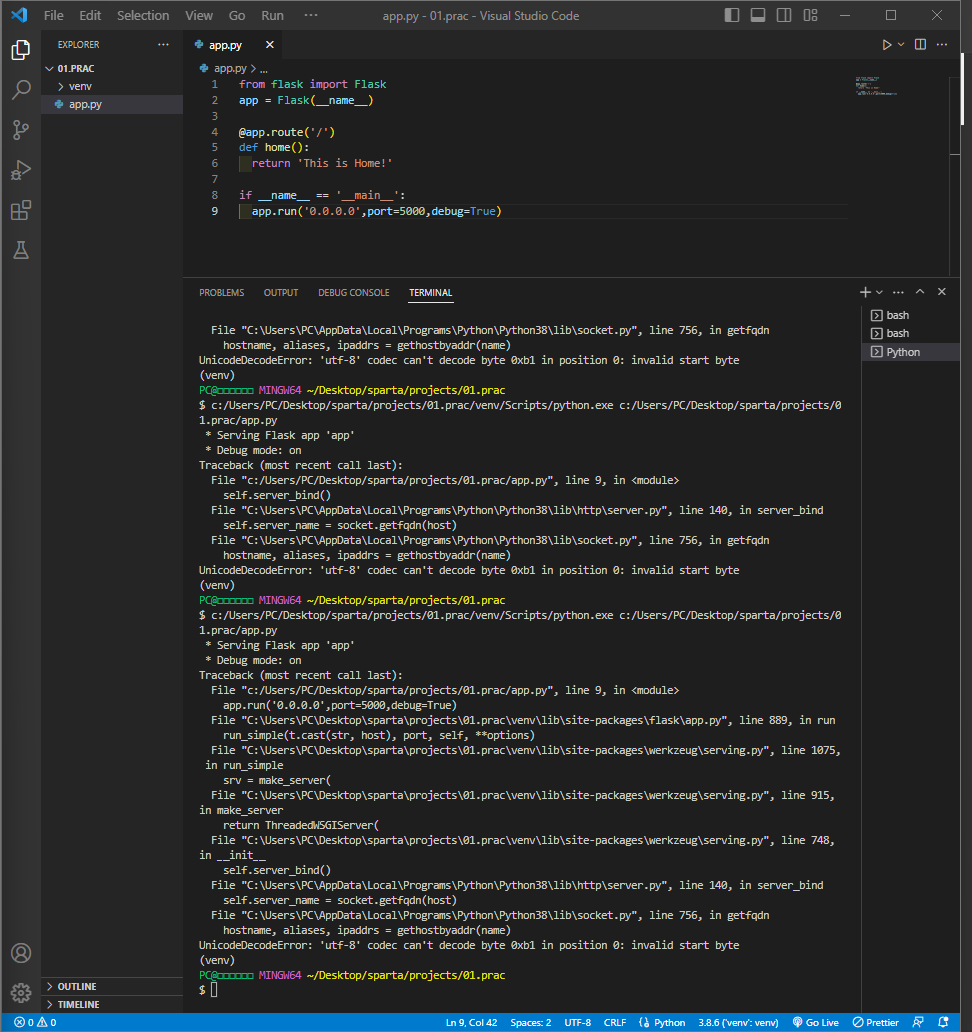Open the Testing flask icon view
This screenshot has width=972, height=1032.
coord(21,250)
